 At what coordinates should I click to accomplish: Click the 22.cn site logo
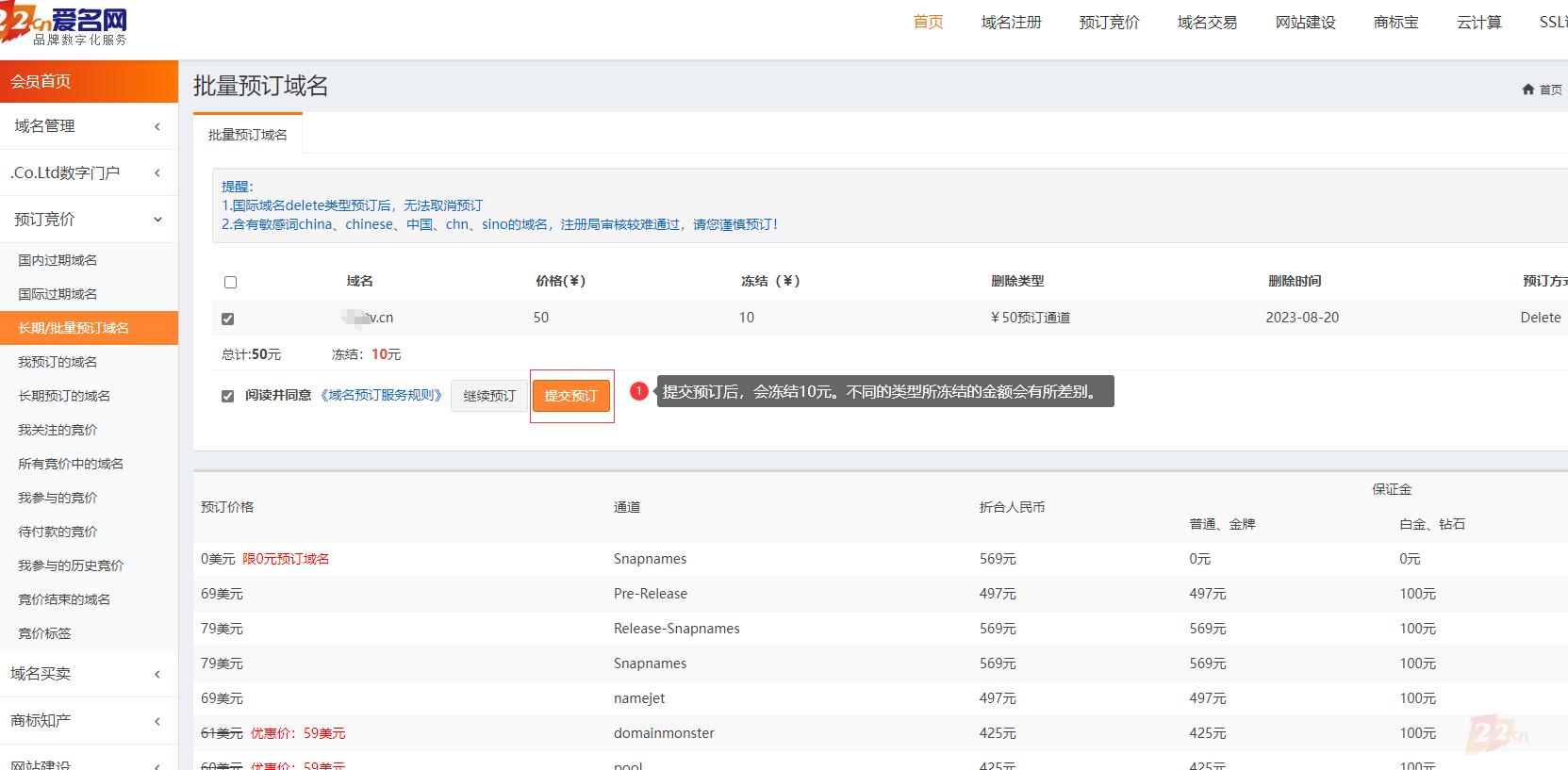64,25
